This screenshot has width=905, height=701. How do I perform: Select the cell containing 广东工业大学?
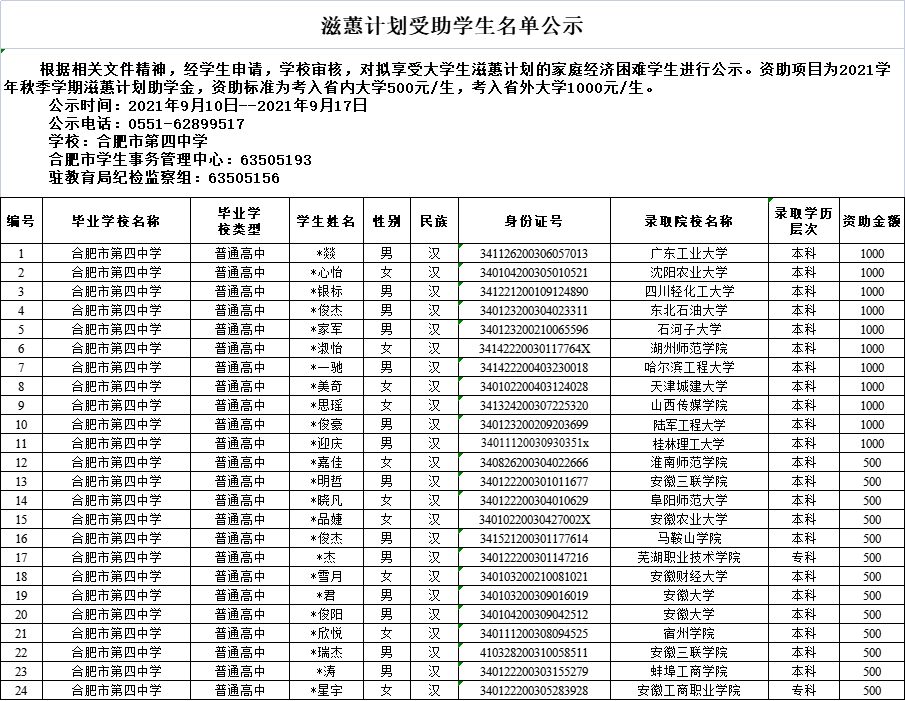[x=688, y=254]
